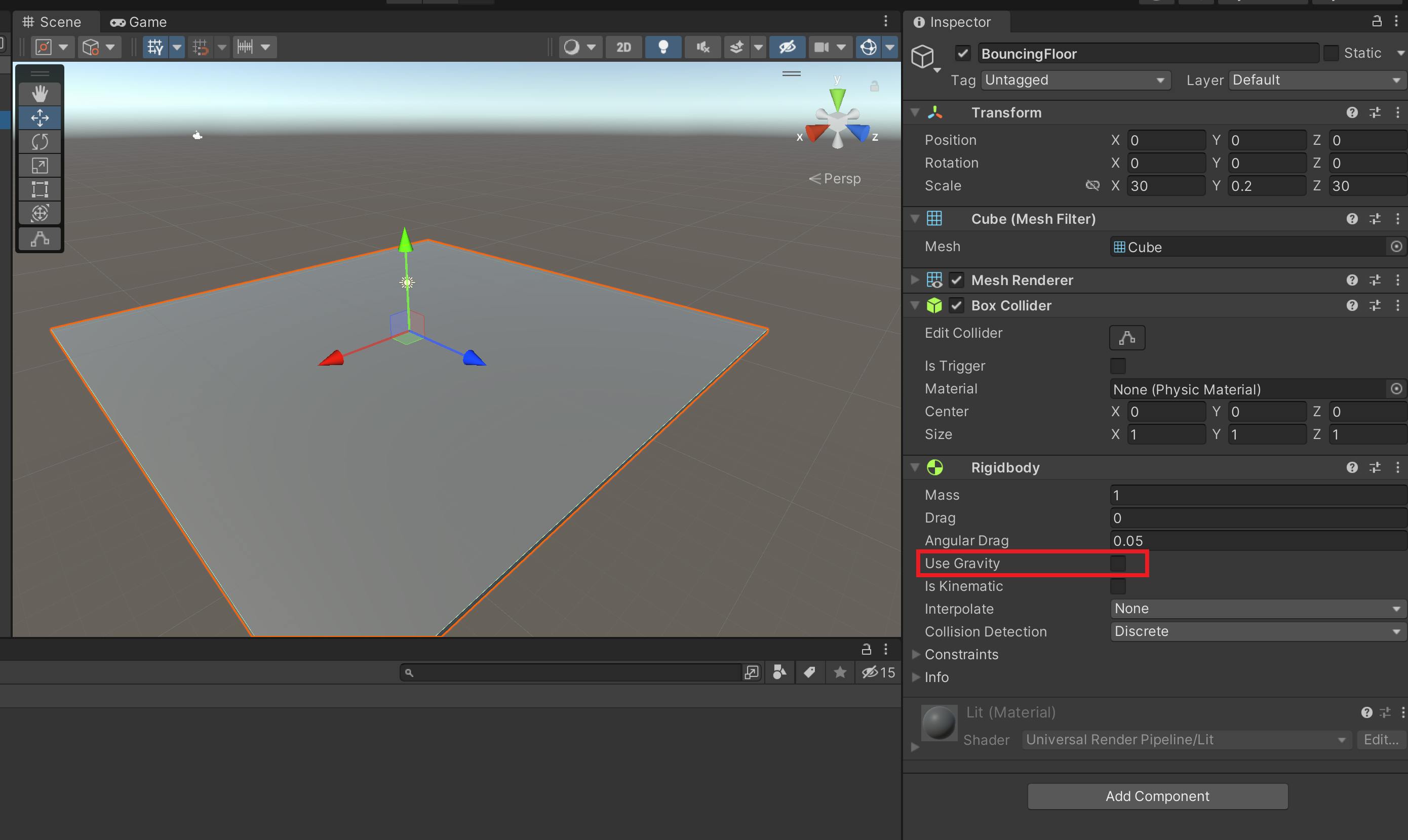Image resolution: width=1408 pixels, height=840 pixels.
Task: Open Box Collider three-dot menu
Action: tap(1397, 306)
